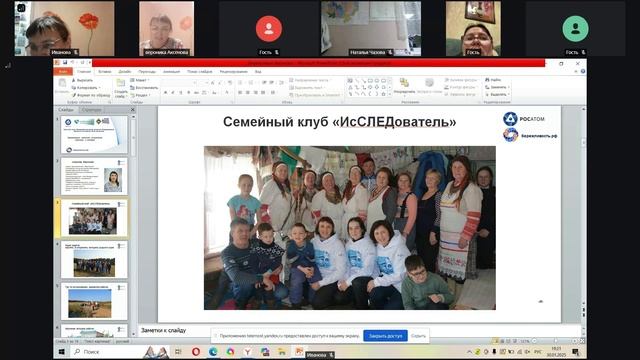This screenshot has height=360, width=640.
Task: Click the PowerPoint help question icon
Action: click(x=583, y=71)
